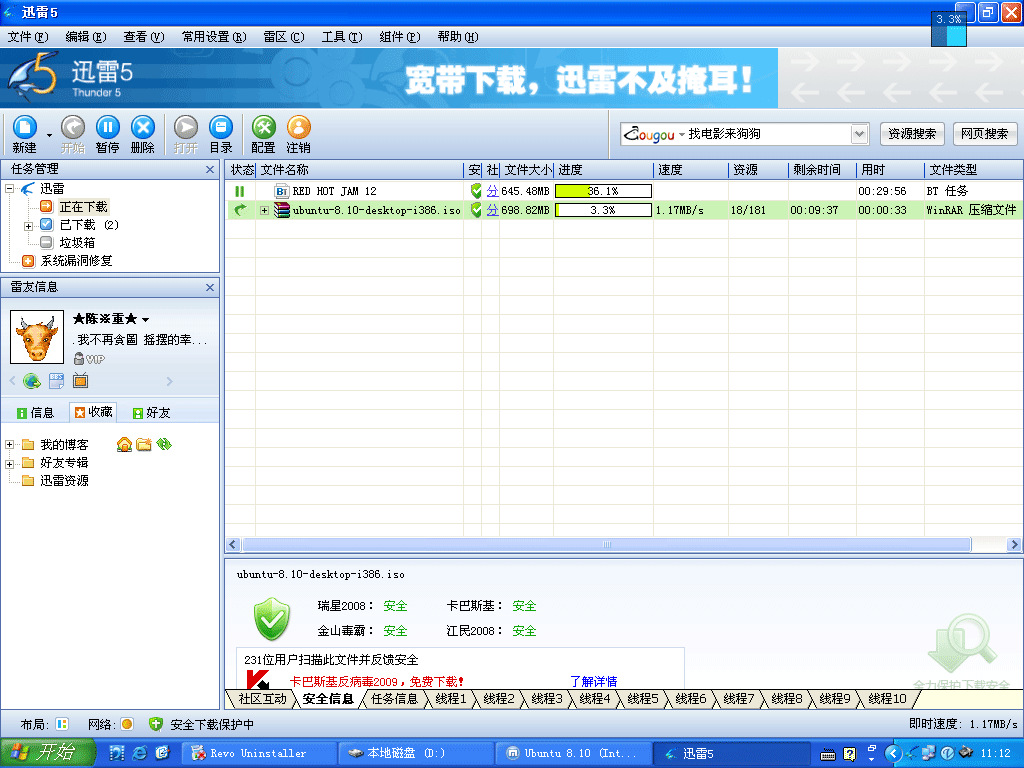1024x768 pixels.
Task: Click the home icon in the favorites toolbar
Action: pos(124,445)
